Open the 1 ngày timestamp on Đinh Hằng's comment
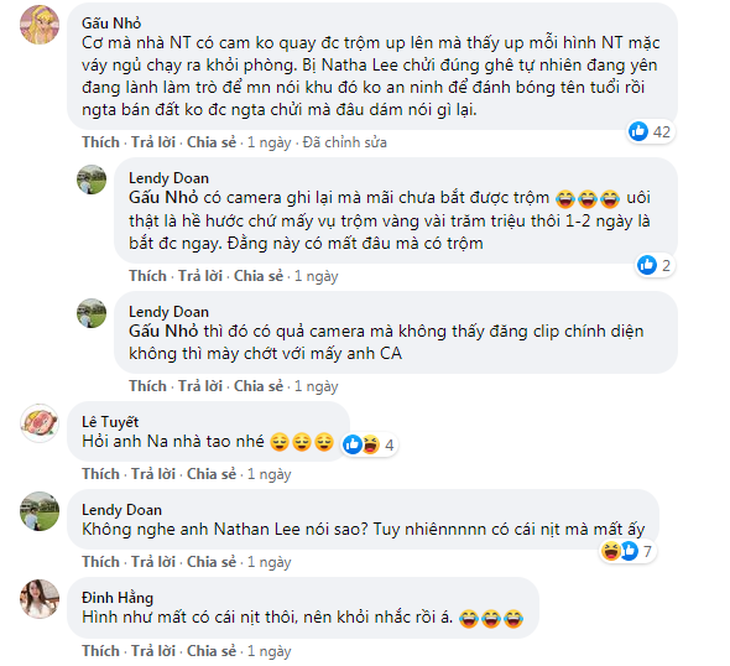Screen dimensions: 730x666 pyautogui.click(x=269, y=651)
